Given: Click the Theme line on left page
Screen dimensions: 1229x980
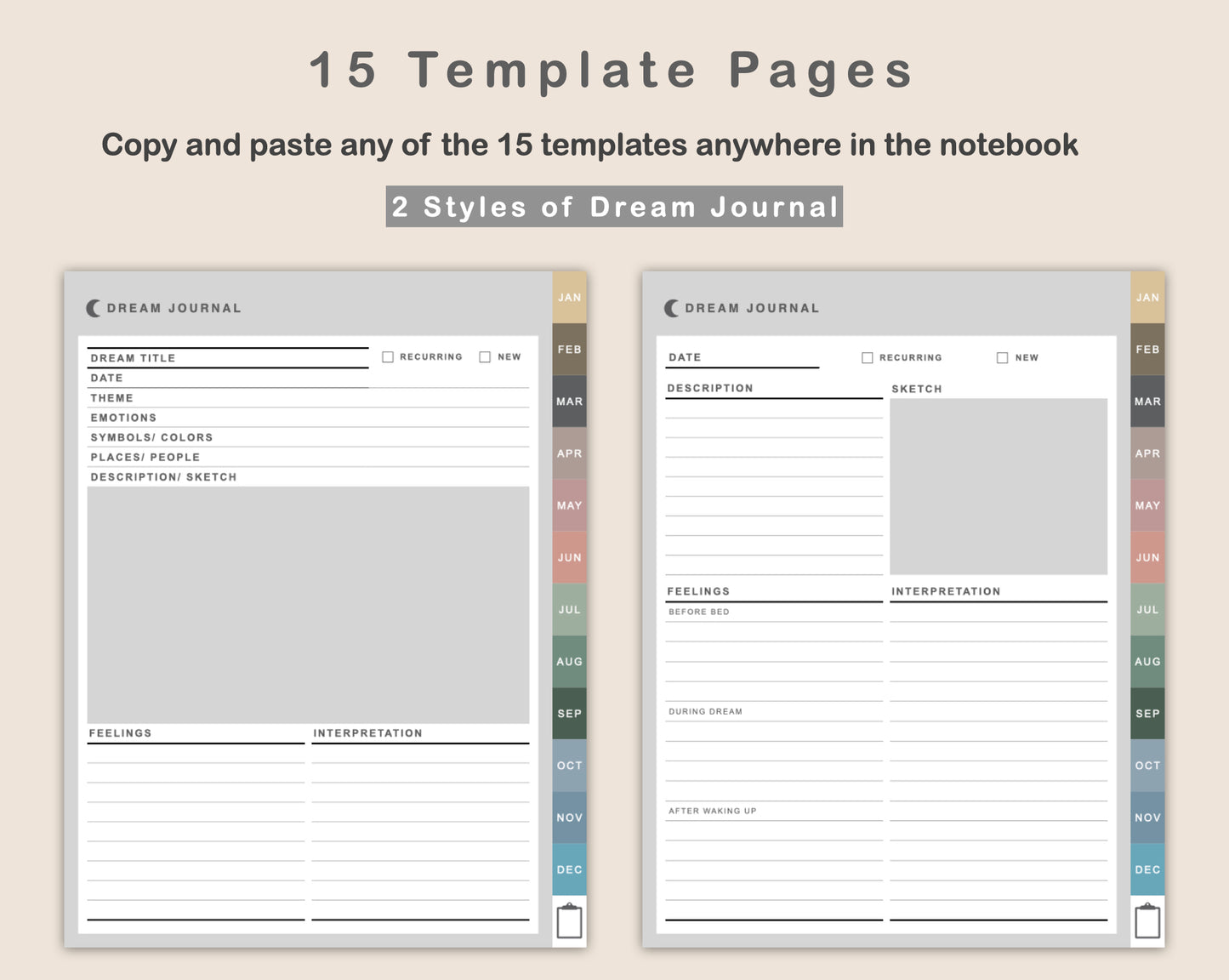Looking at the screenshot, I should pos(308,398).
